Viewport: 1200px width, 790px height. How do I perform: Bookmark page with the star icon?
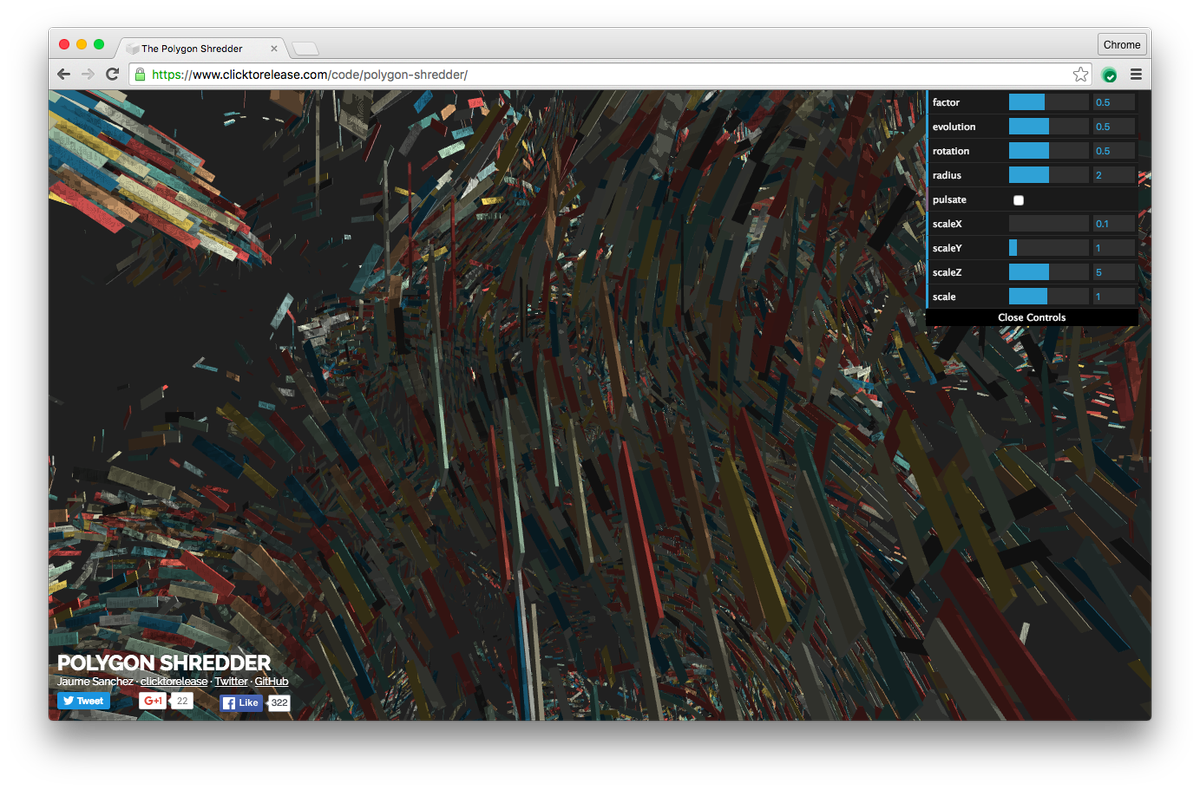pos(1080,74)
